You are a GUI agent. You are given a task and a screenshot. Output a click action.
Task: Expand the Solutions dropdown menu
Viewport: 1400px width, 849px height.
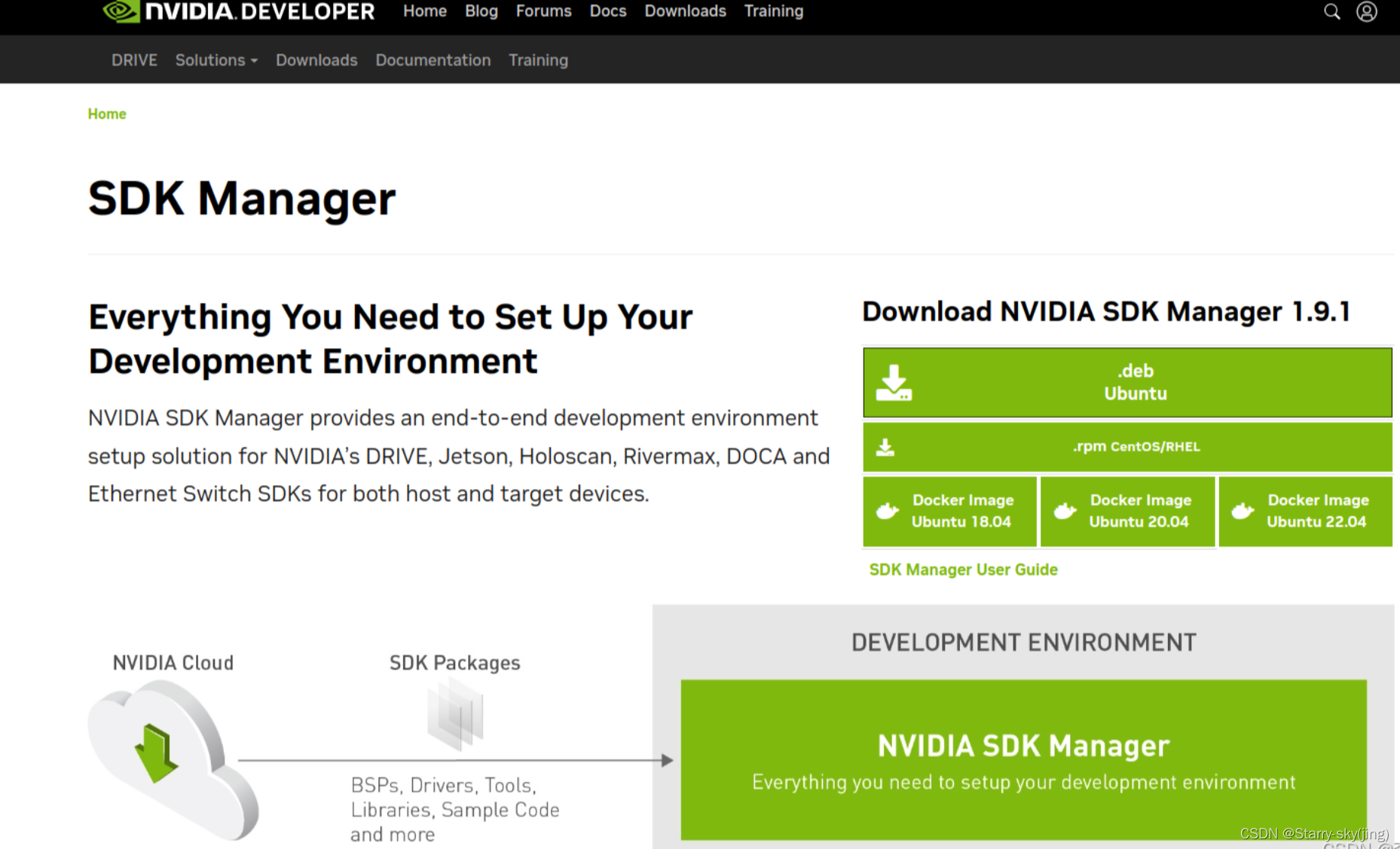(x=216, y=60)
